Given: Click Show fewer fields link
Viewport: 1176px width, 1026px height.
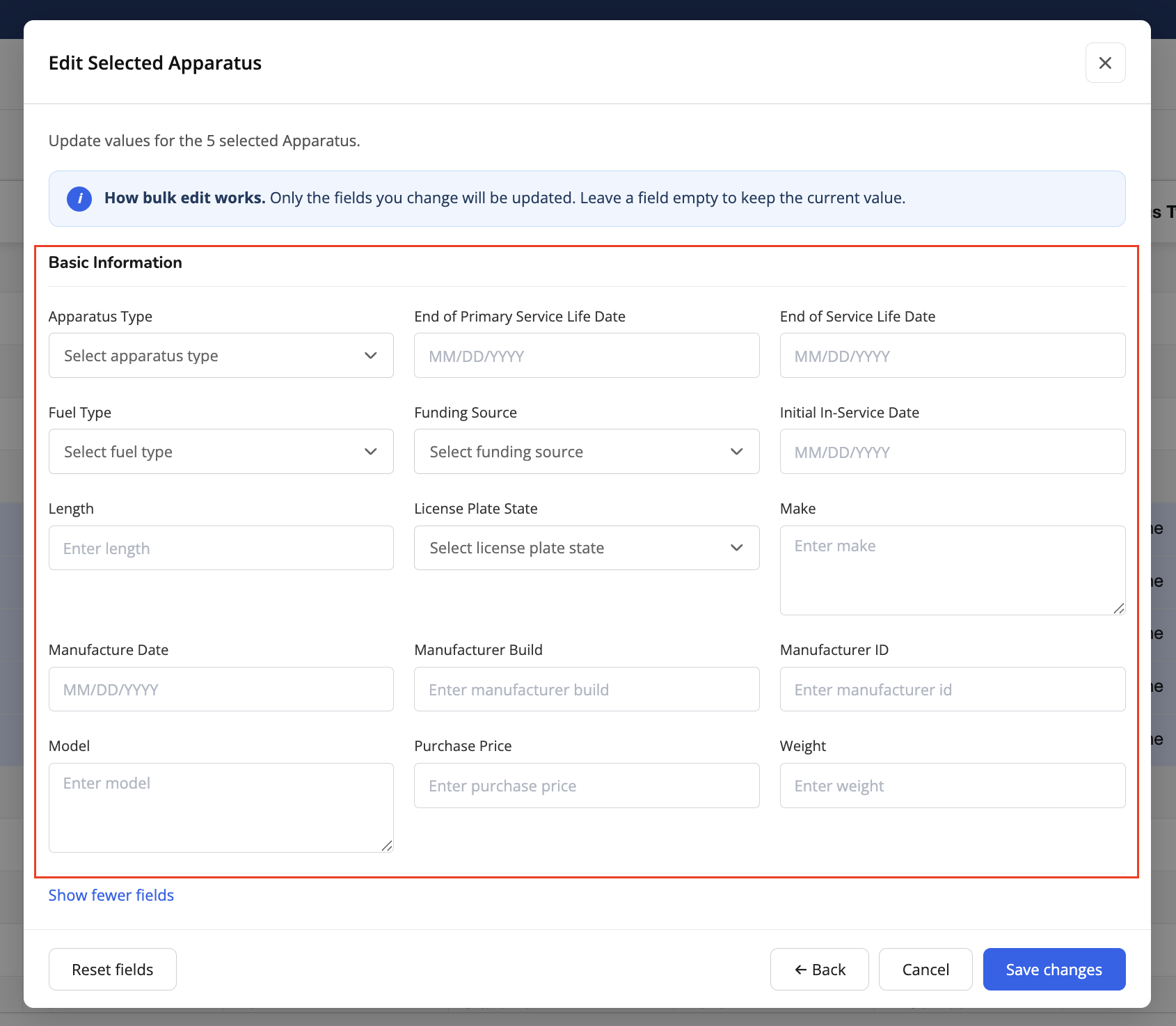Looking at the screenshot, I should [x=111, y=895].
